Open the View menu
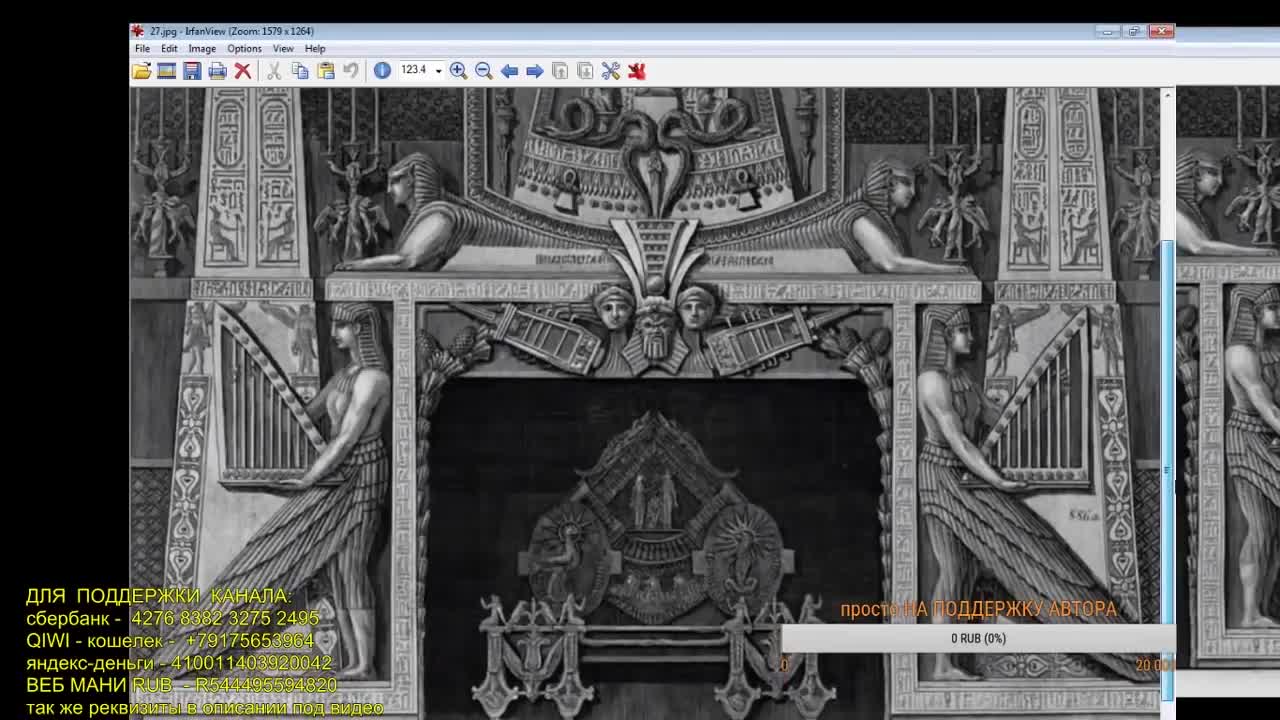Image resolution: width=1280 pixels, height=720 pixels. (283, 48)
